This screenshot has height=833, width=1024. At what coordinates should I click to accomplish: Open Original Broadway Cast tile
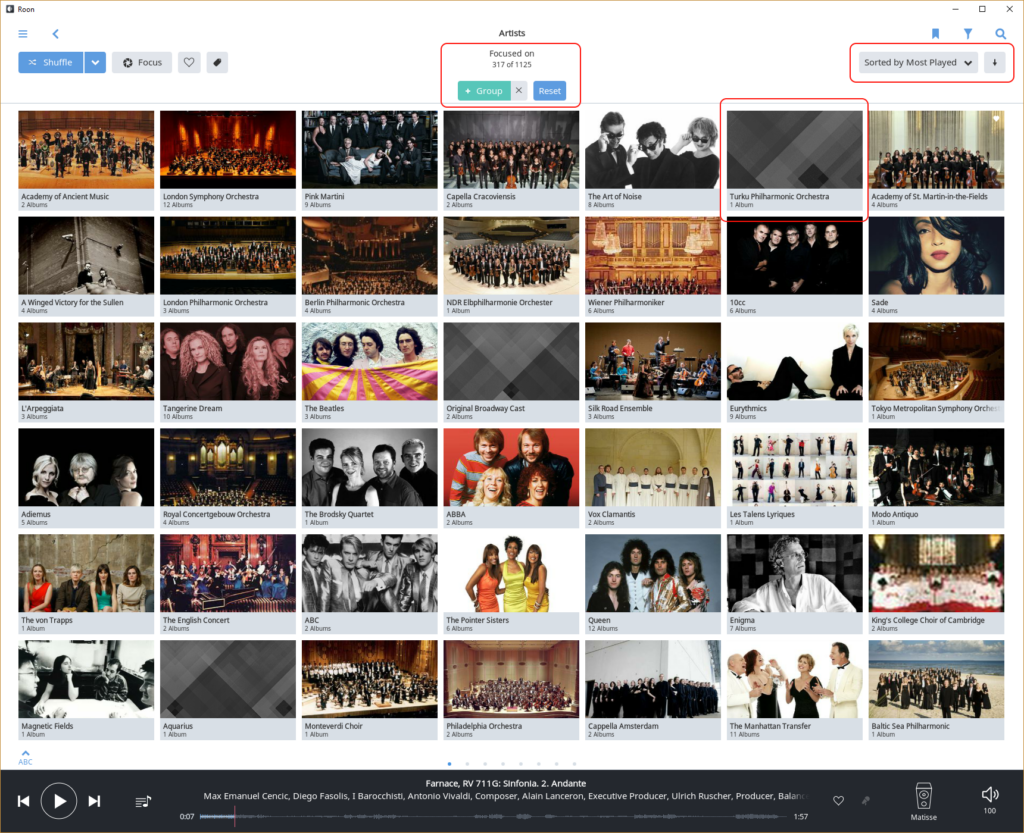tap(511, 372)
